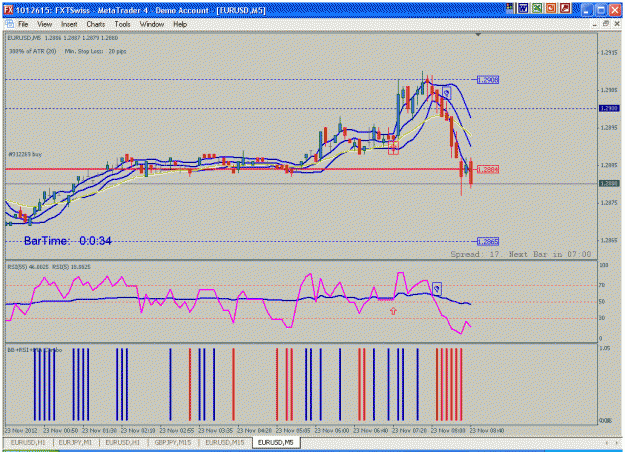625x452 pixels.
Task: Click the dark red Office shortcut icon
Action: (565, 8)
